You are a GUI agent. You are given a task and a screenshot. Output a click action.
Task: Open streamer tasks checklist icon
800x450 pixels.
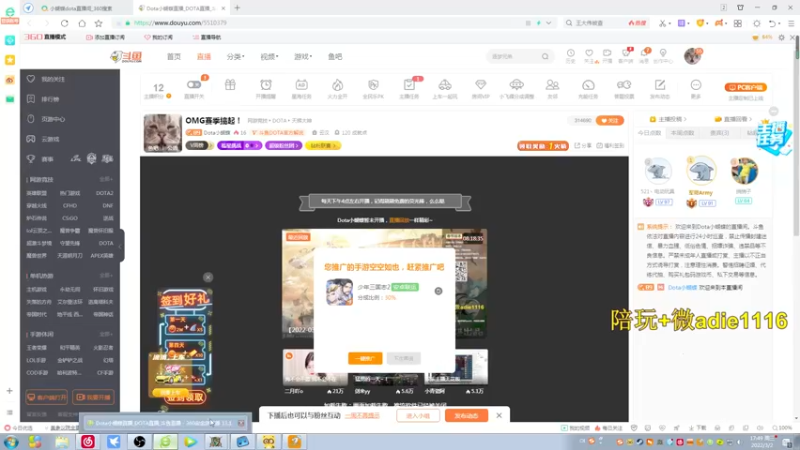tap(409, 85)
